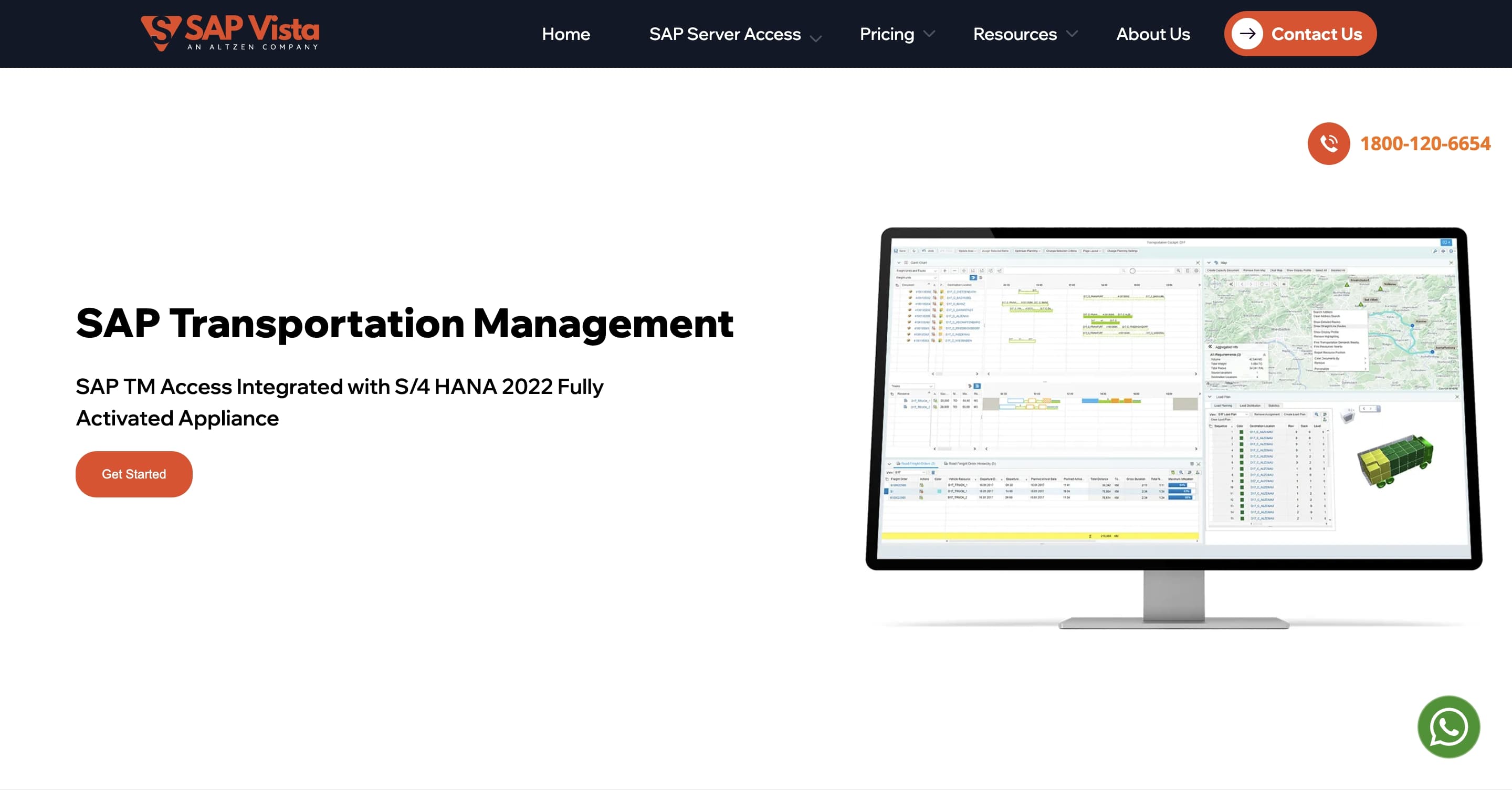Click the magnifier search icon on map toolbar

1275,284
